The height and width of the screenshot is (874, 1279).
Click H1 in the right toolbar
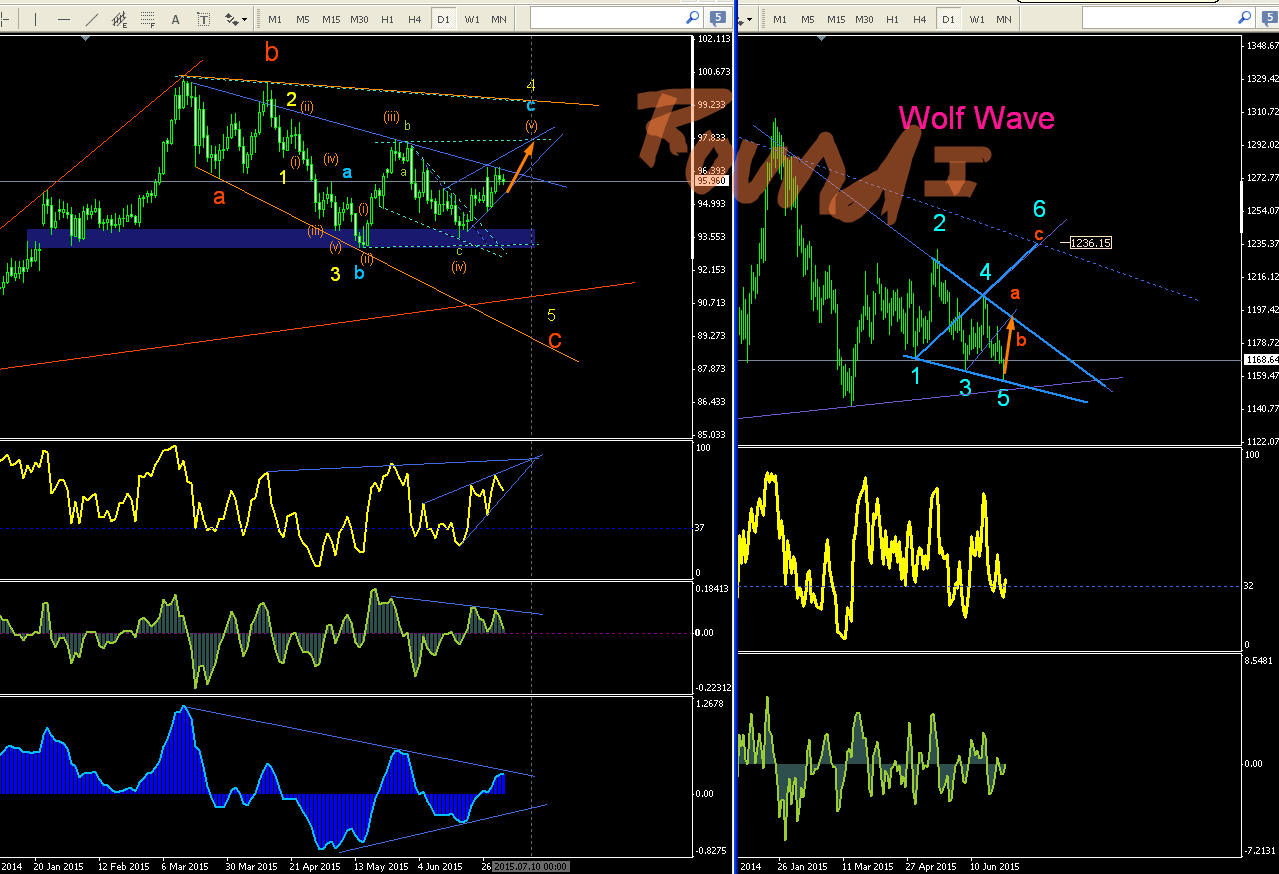click(892, 19)
